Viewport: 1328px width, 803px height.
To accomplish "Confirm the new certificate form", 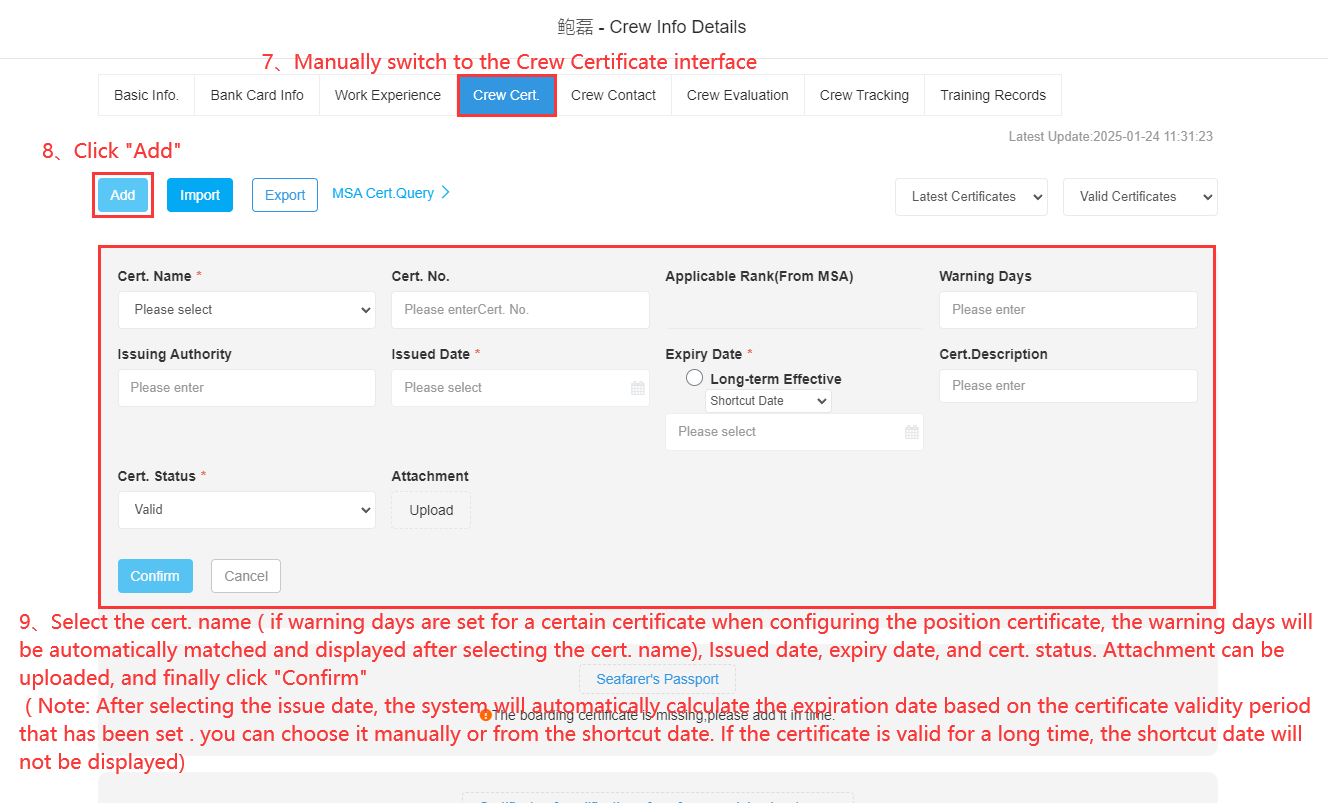I will (x=155, y=576).
